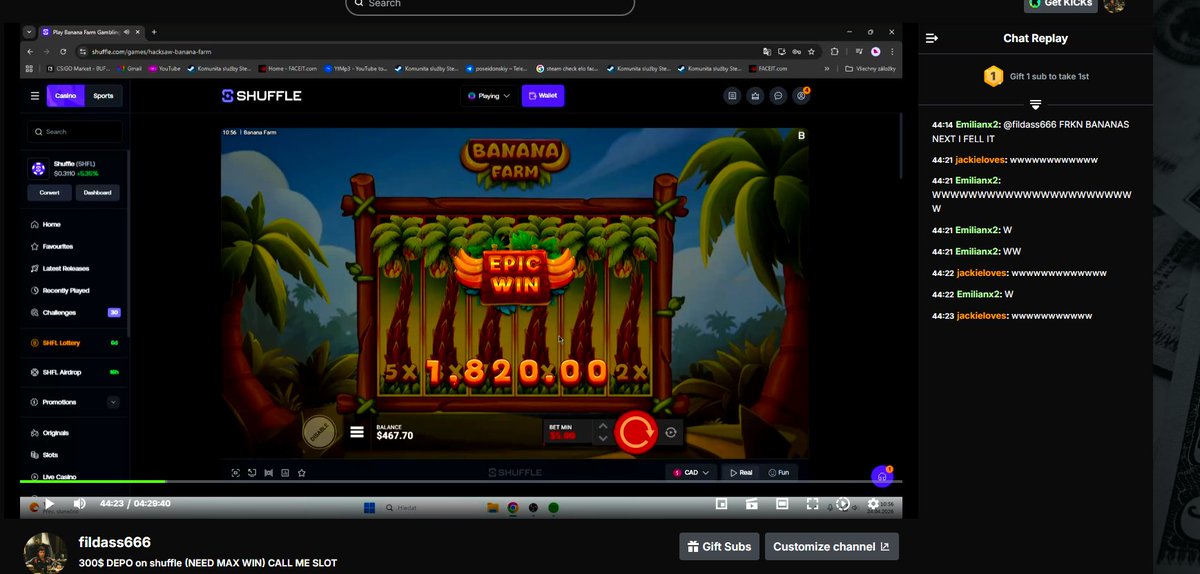This screenshot has width=1200, height=574.
Task: Open the Shuffle bet slip list icon
Action: [x=732, y=96]
